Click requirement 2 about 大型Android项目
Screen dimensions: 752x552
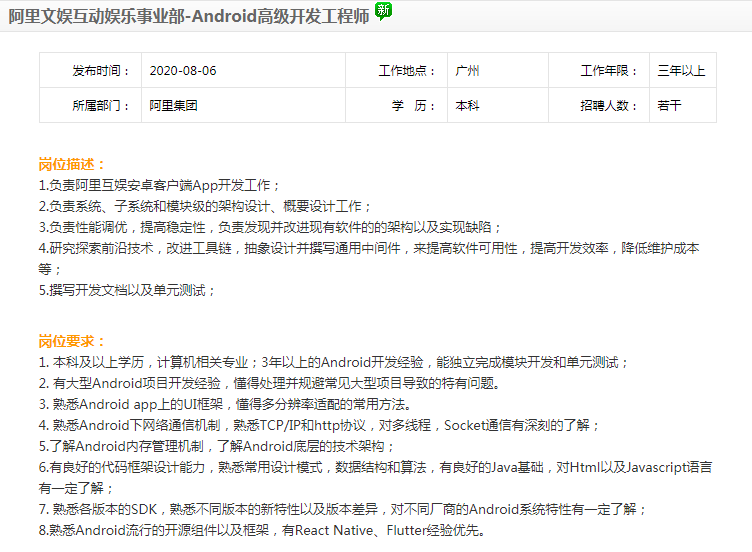point(270,384)
